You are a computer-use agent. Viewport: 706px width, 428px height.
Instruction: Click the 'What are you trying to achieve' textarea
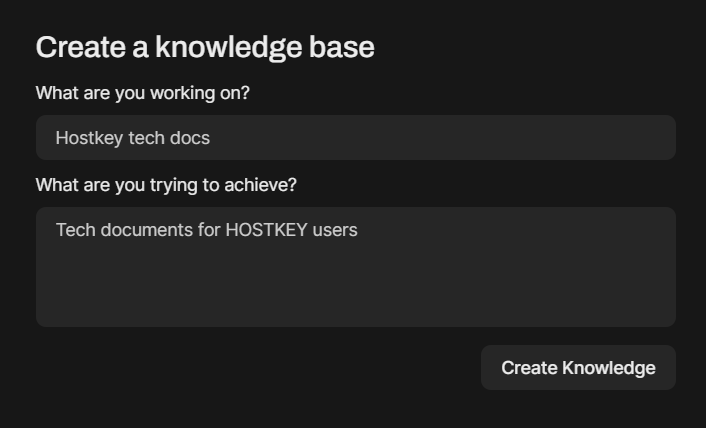(x=355, y=267)
